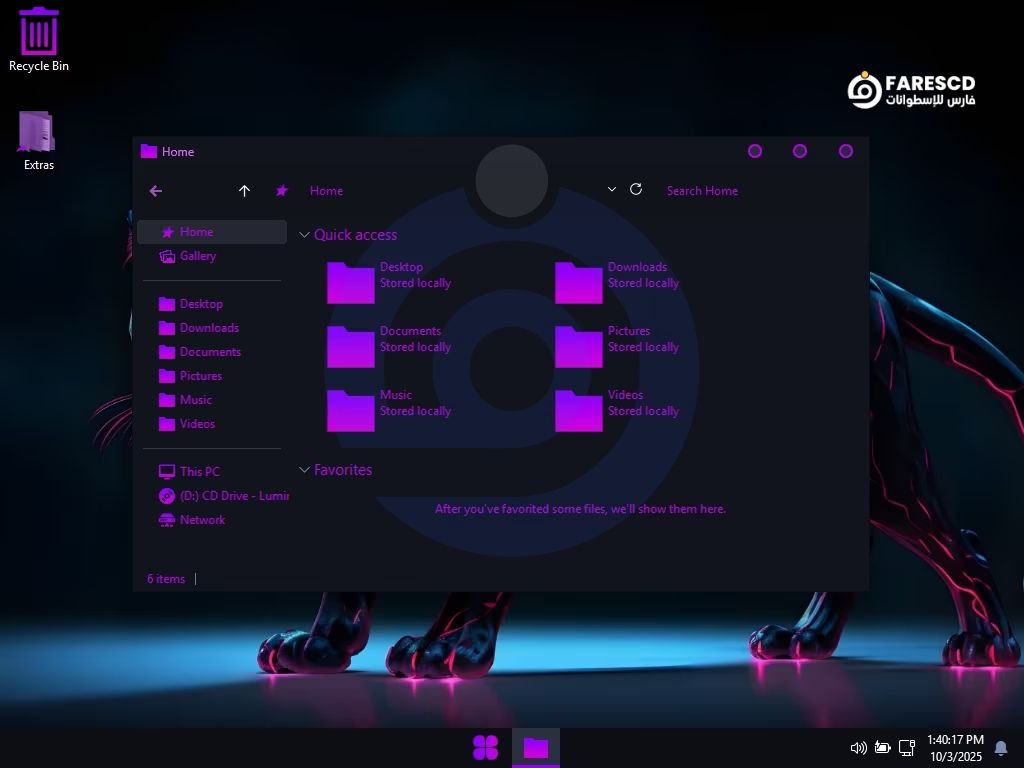Collapse the Favorites section
The width and height of the screenshot is (1024, 768).
click(305, 470)
